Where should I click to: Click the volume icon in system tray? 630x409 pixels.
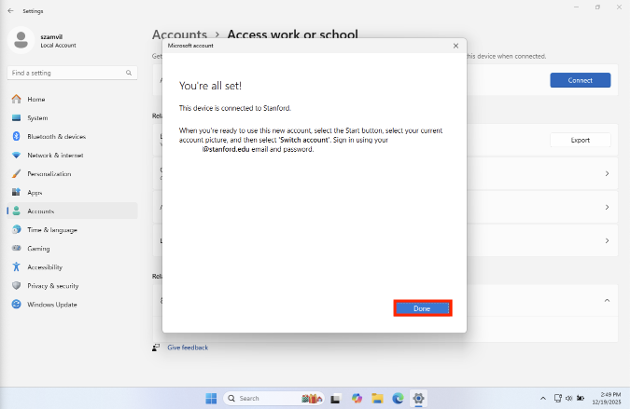point(569,398)
